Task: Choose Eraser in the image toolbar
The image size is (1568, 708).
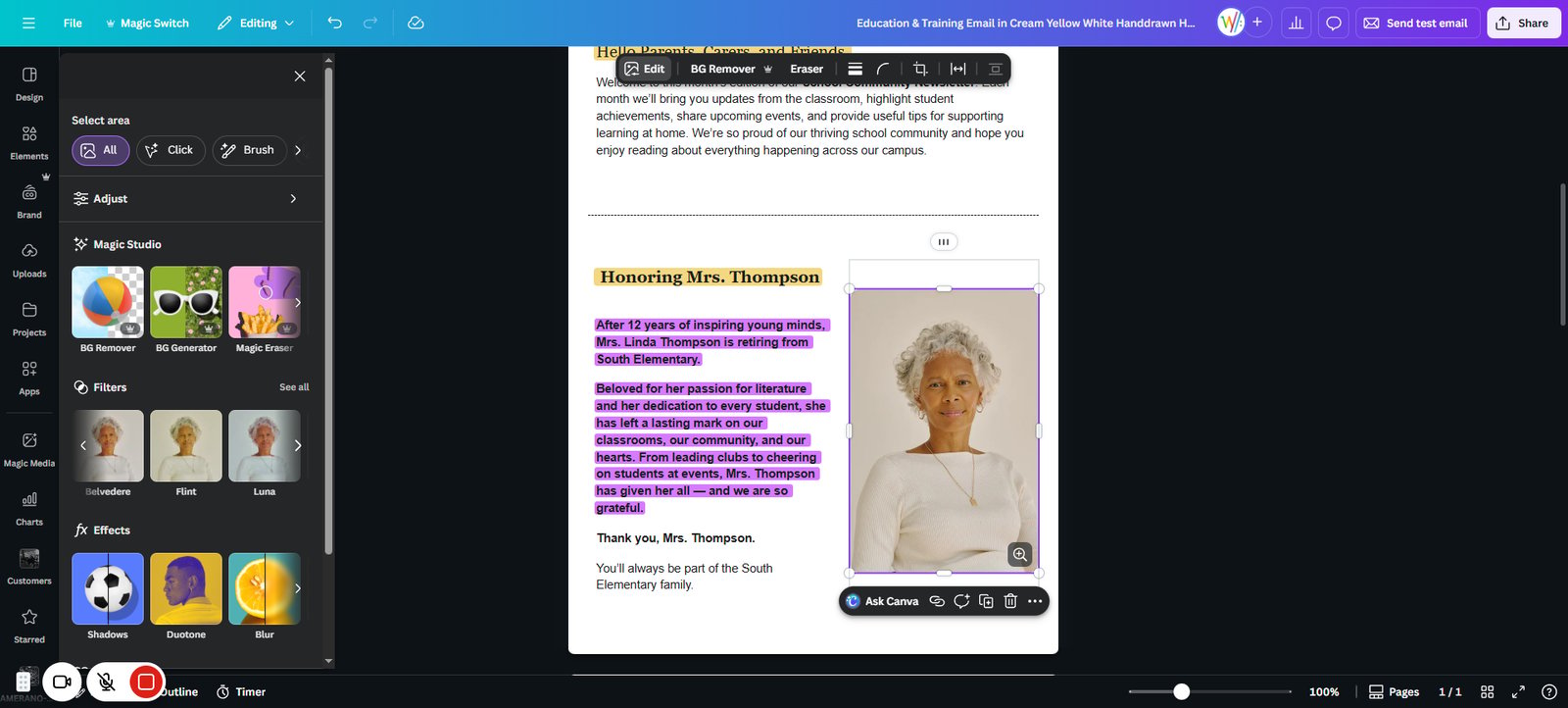Action: [807, 69]
